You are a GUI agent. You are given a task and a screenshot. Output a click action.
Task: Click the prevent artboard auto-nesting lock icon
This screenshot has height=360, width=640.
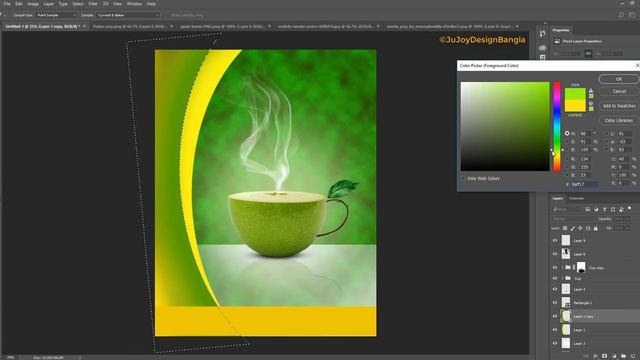click(588, 229)
